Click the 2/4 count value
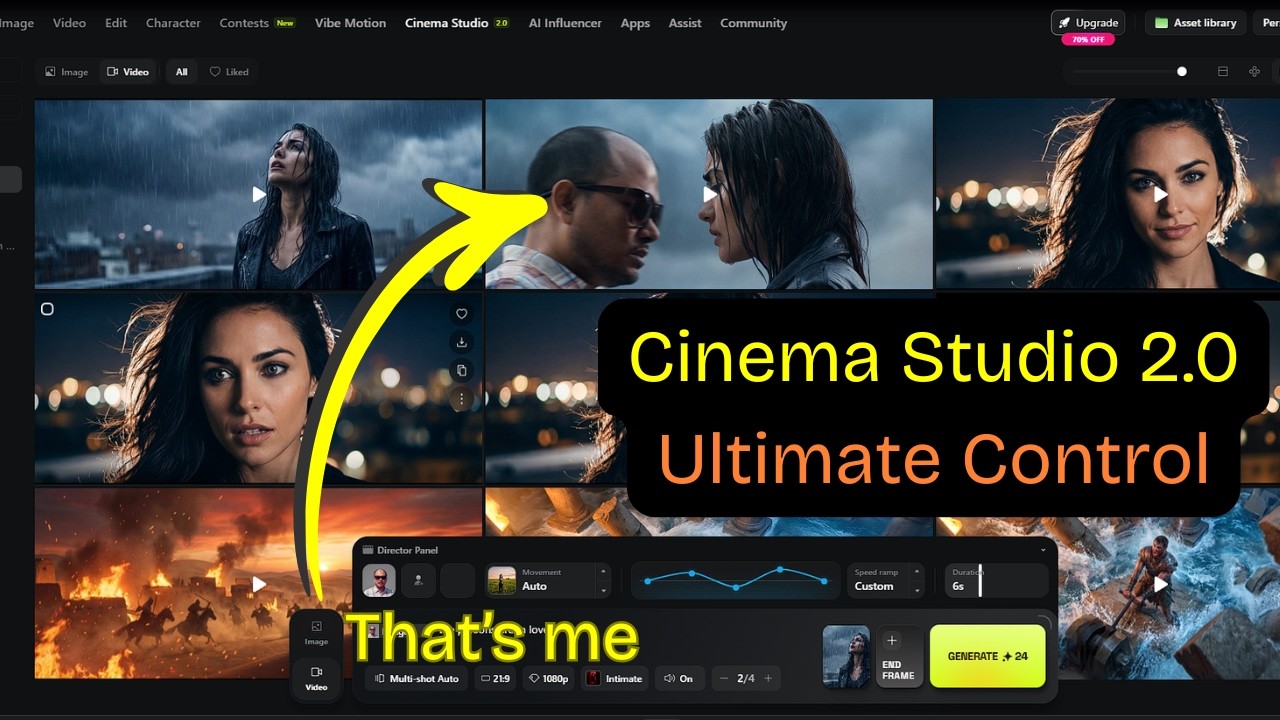Viewport: 1280px width, 720px height. click(746, 678)
